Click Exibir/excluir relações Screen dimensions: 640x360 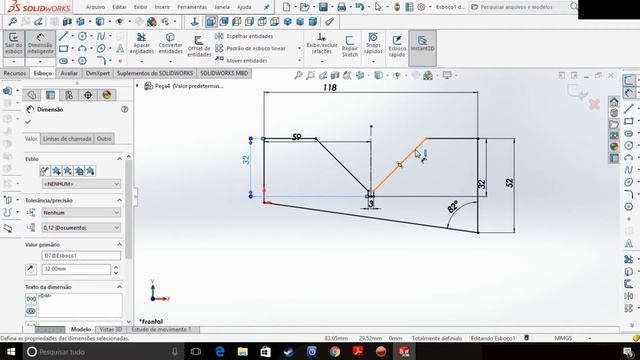coord(322,44)
